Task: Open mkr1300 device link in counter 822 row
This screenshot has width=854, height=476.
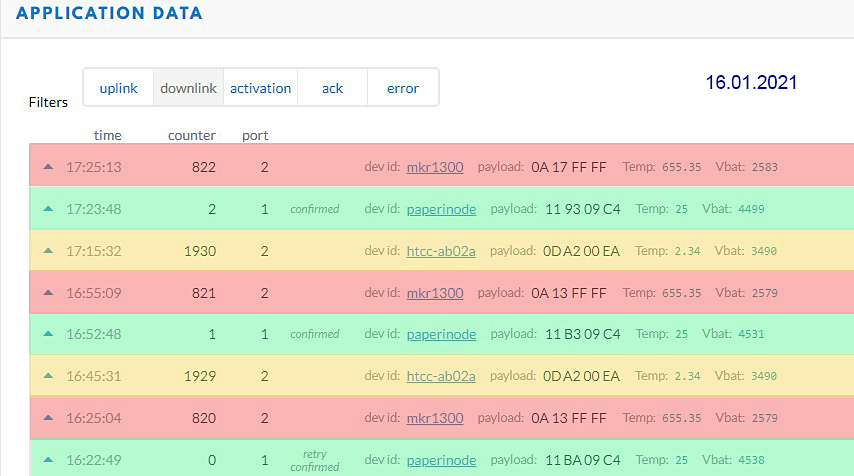Action: click(x=435, y=167)
